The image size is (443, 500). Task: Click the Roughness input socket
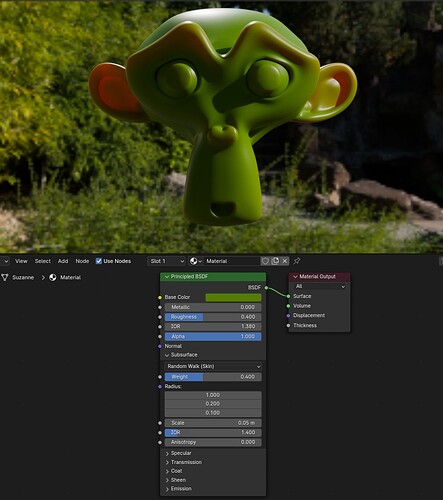(x=160, y=317)
